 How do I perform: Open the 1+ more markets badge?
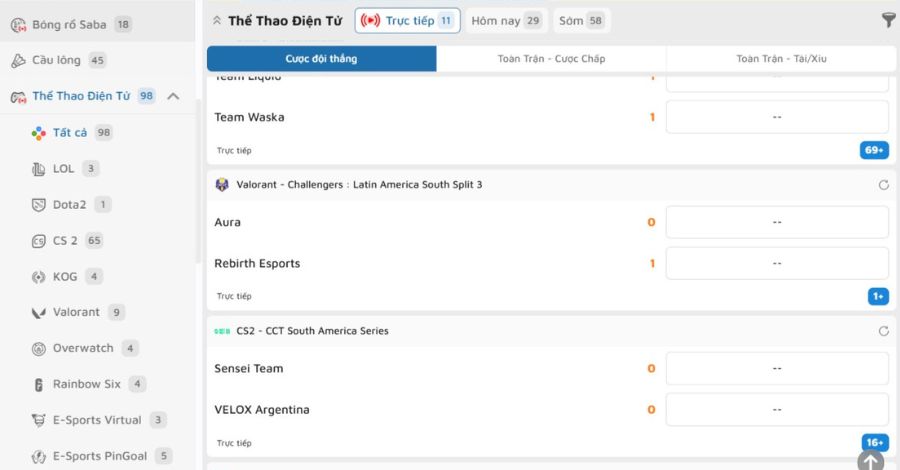[x=878, y=296]
